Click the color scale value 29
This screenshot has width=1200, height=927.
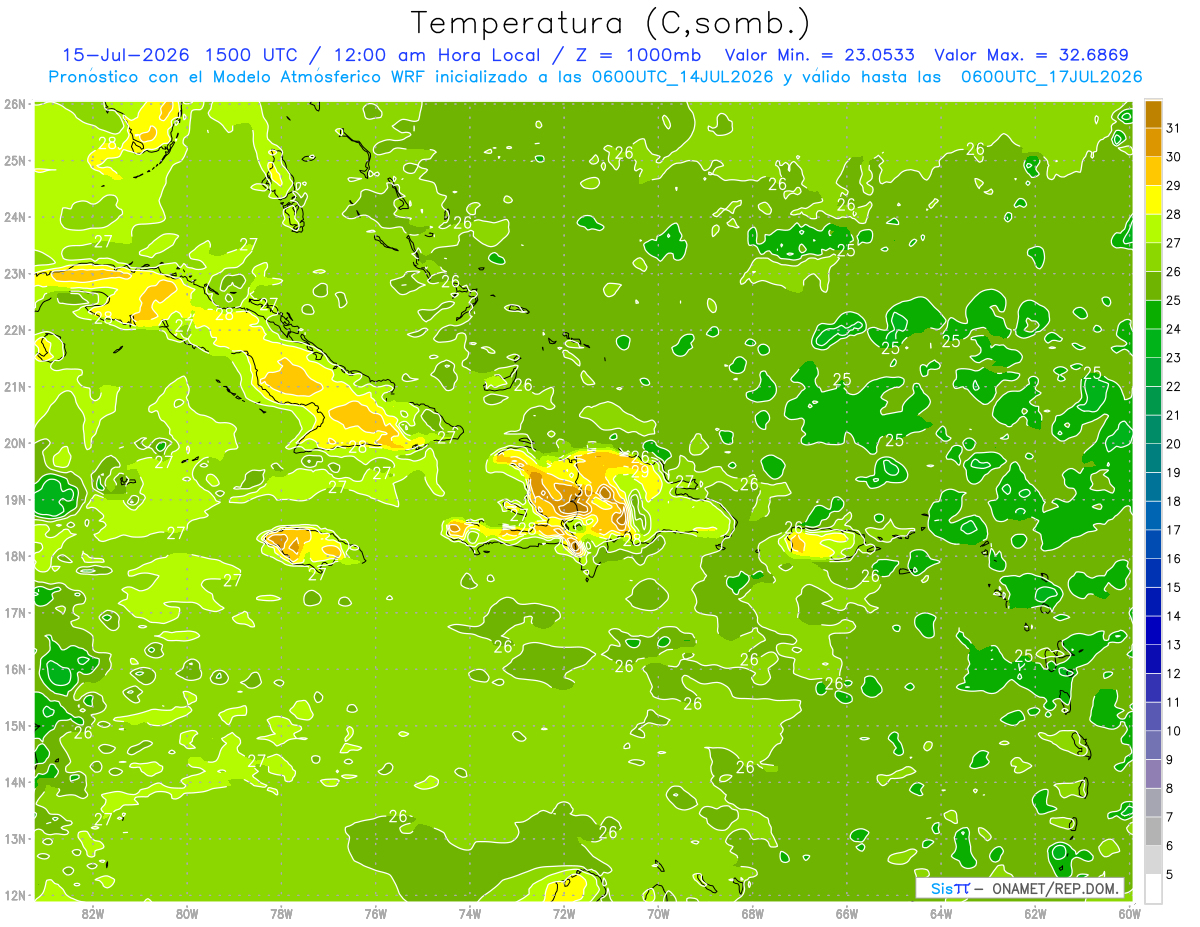point(1173,184)
